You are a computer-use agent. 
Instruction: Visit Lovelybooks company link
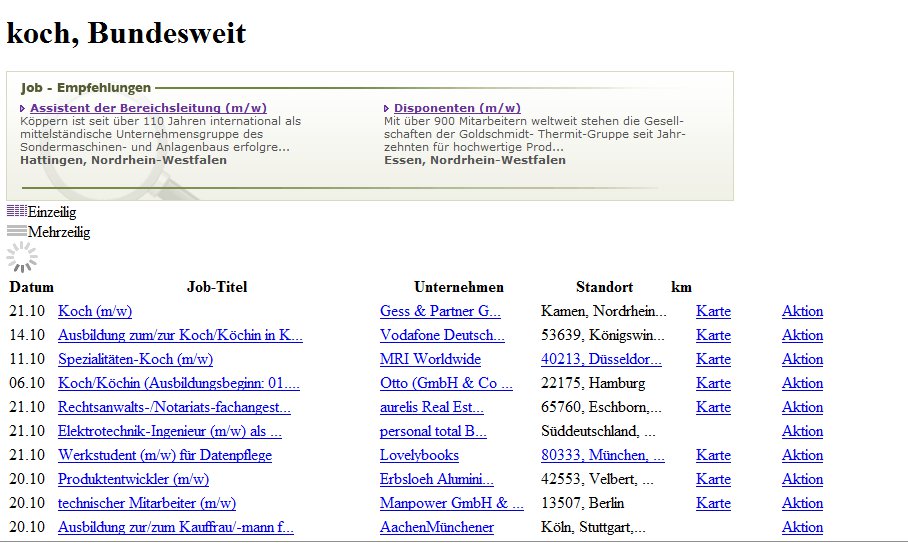[x=419, y=455]
